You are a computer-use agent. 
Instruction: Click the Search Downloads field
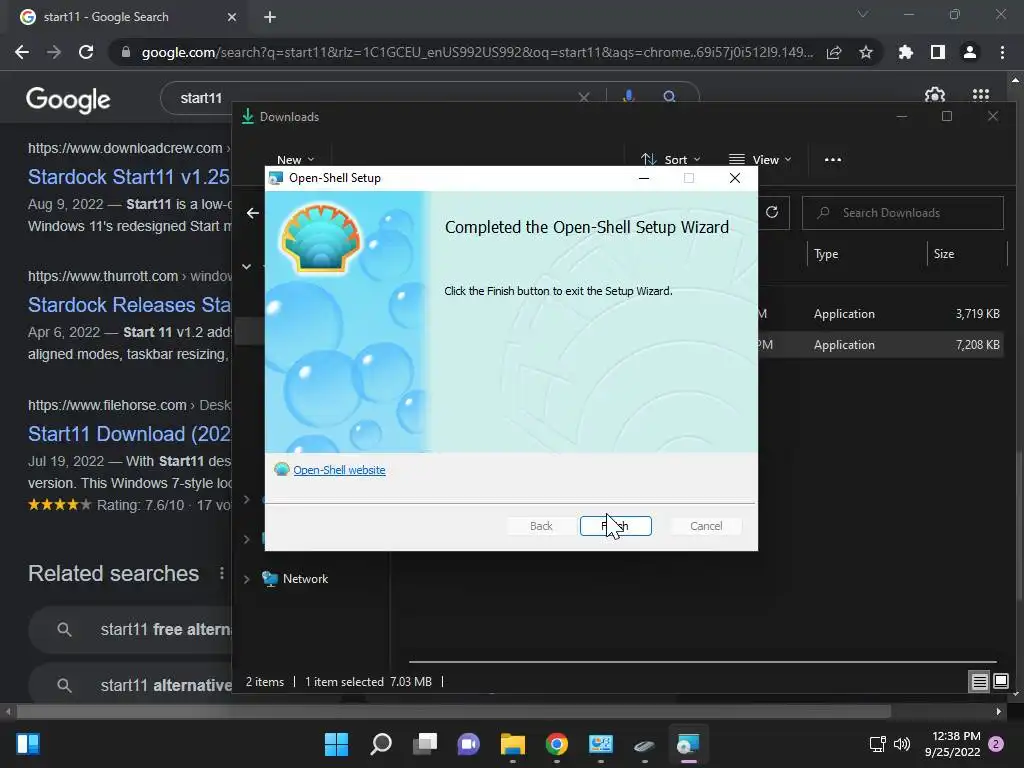click(903, 213)
